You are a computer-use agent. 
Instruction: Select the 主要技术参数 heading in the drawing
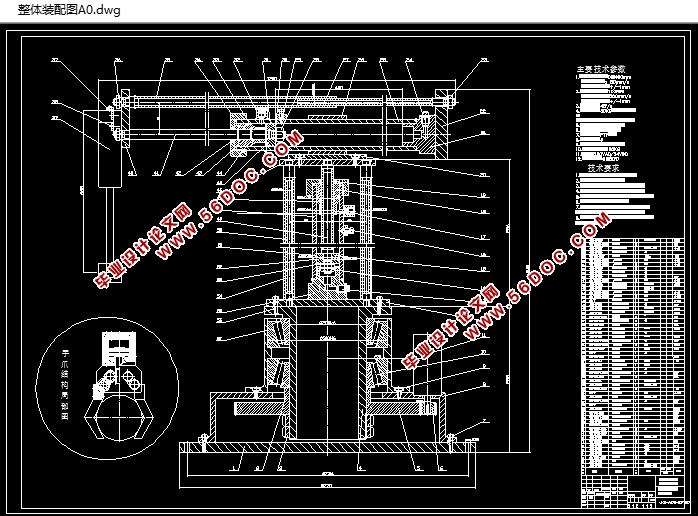601,69
